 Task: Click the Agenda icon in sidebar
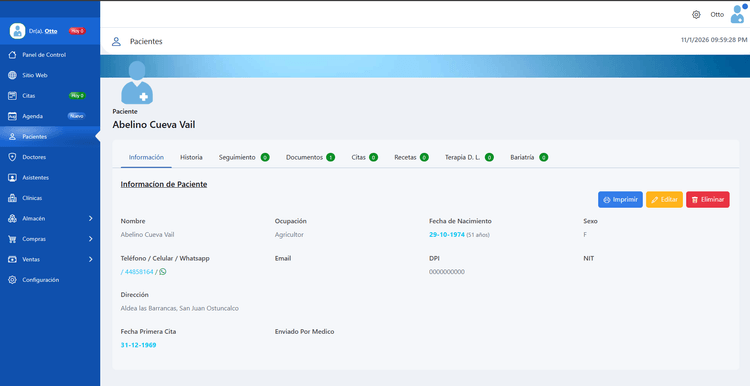click(13, 116)
